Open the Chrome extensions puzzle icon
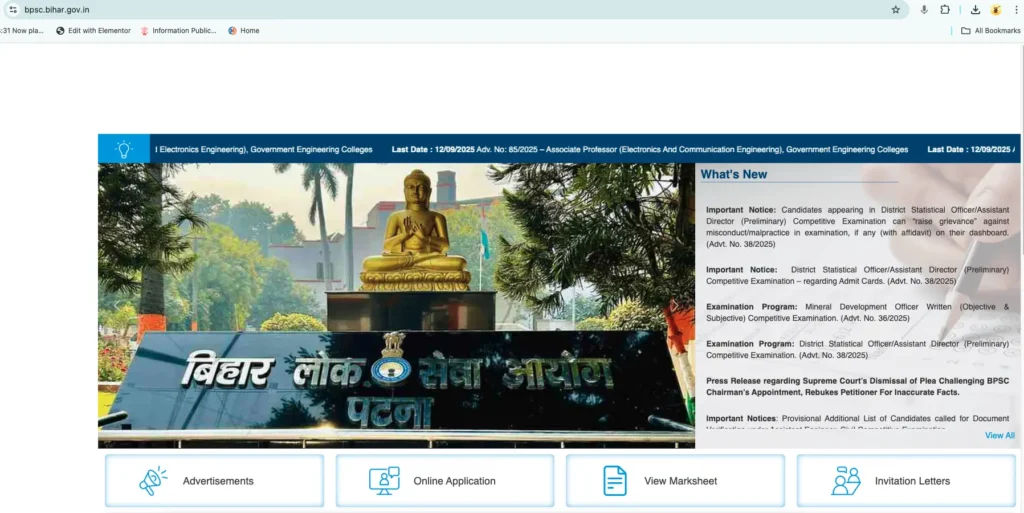The height and width of the screenshot is (513, 1024). coord(945,9)
